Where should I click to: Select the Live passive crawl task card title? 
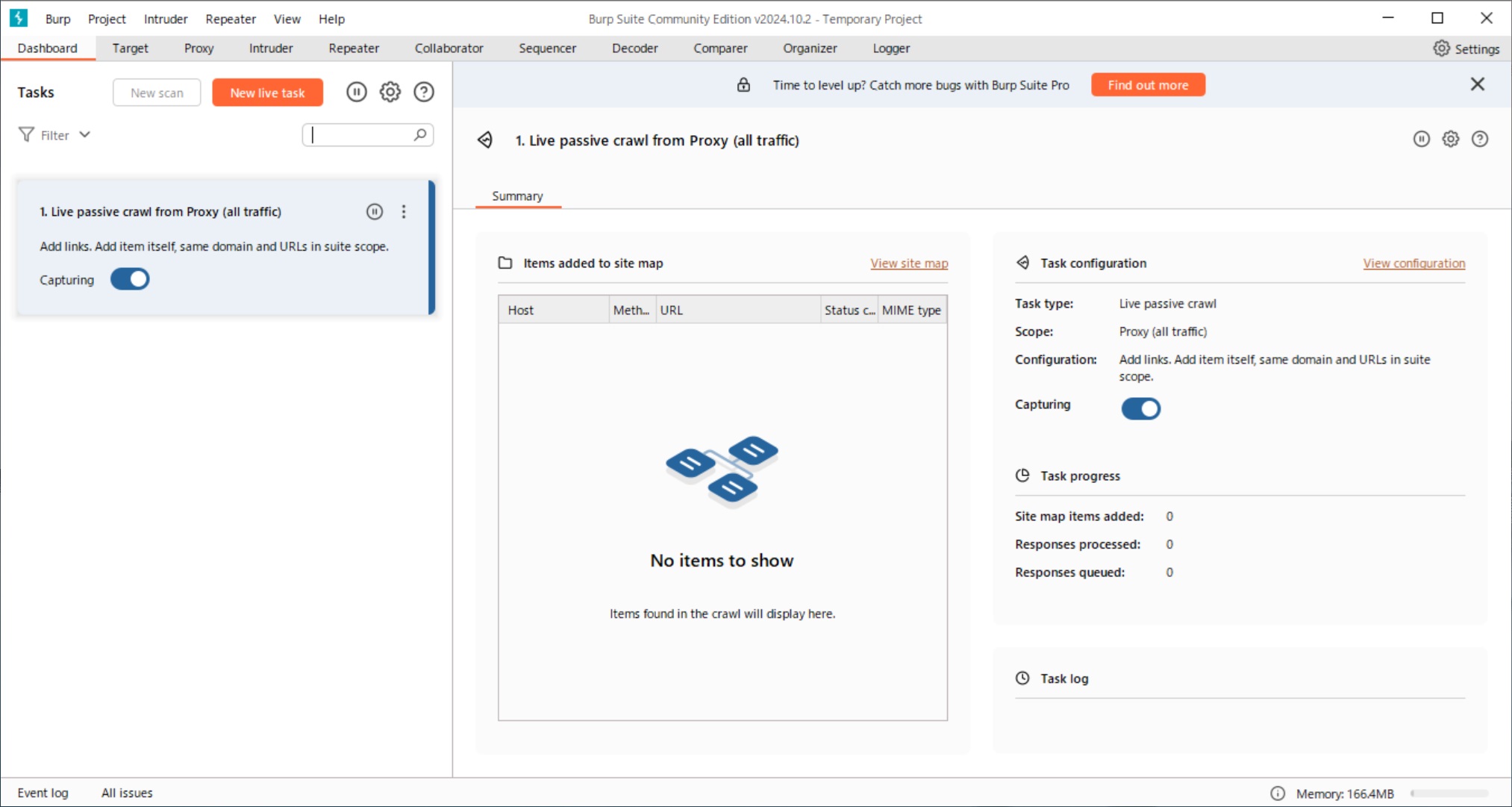(160, 211)
